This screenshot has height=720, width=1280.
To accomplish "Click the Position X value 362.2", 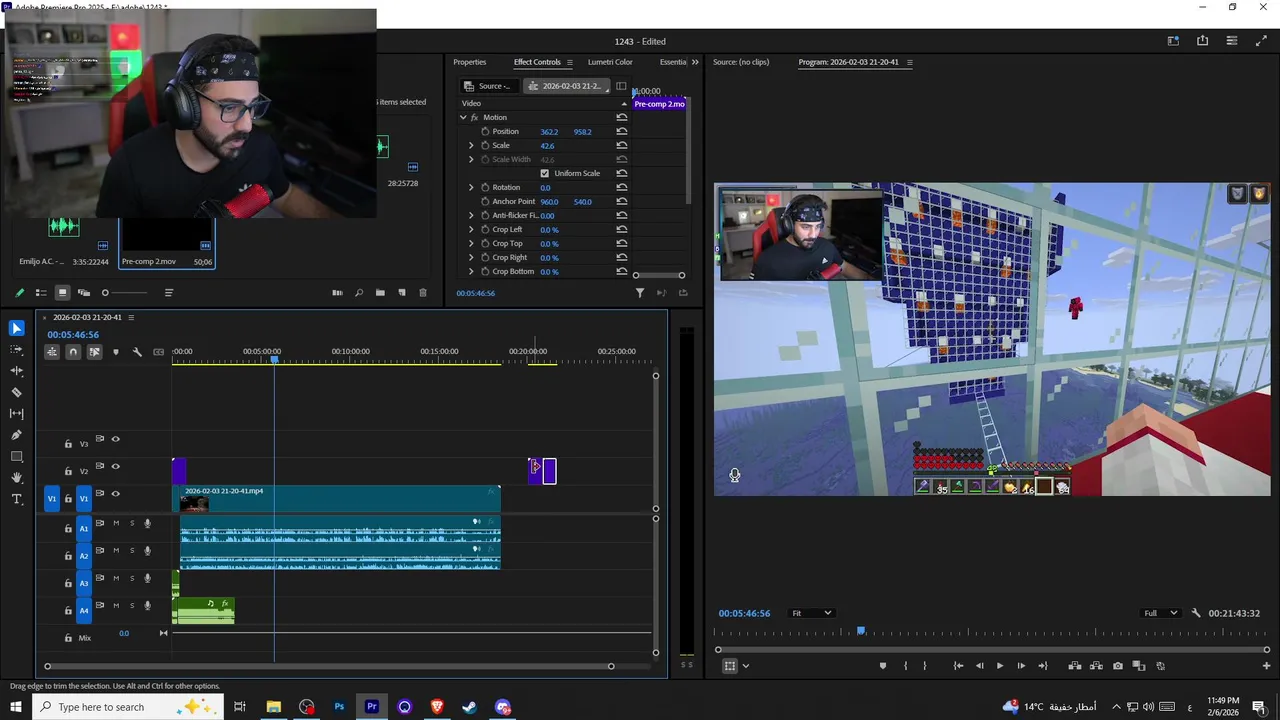I will coord(549,131).
